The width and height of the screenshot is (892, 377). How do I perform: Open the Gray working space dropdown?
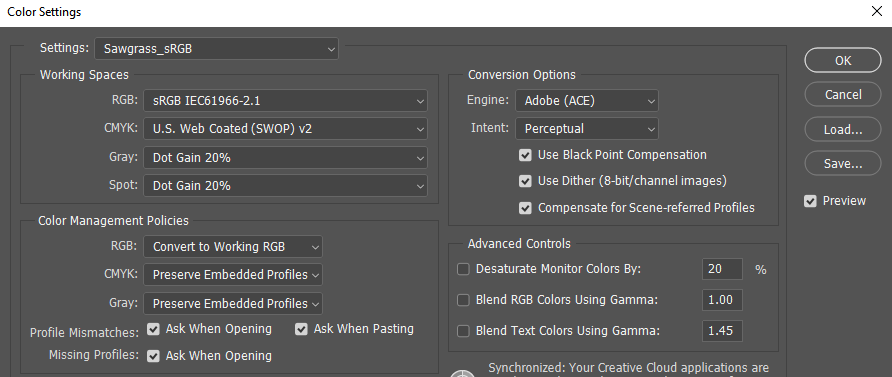[285, 158]
